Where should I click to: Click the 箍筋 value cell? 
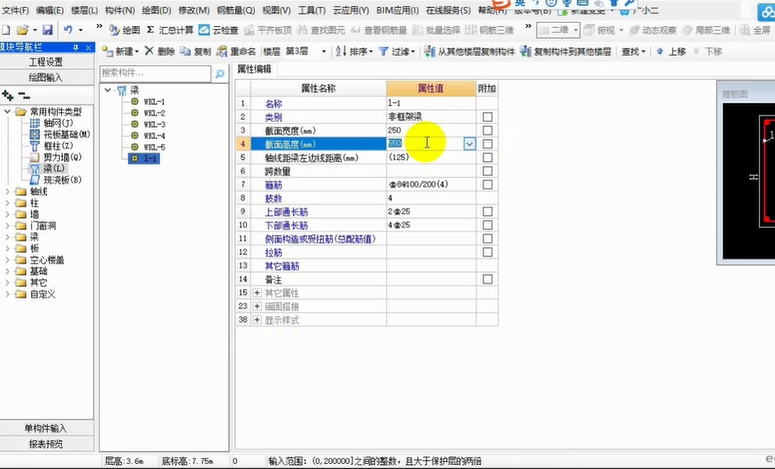click(431, 184)
